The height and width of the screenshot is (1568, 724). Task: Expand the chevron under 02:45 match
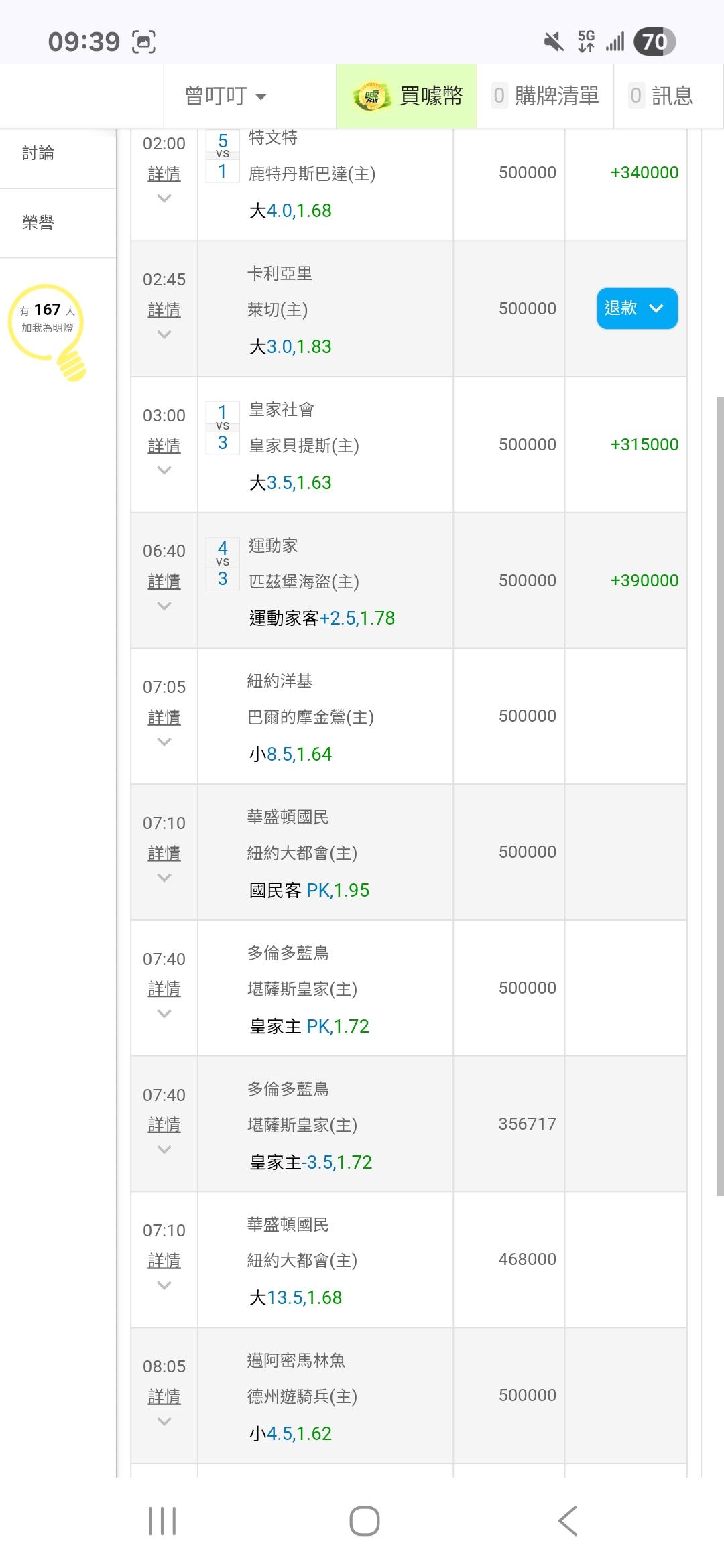pyautogui.click(x=164, y=334)
